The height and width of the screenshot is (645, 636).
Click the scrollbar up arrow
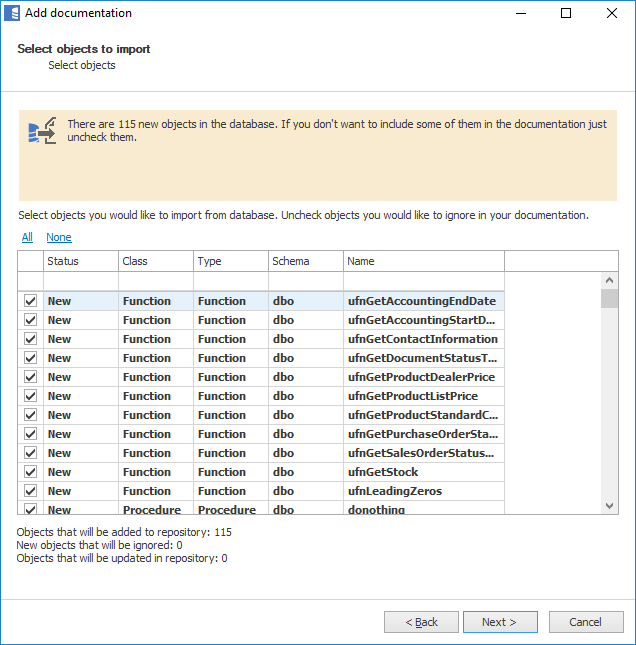(609, 281)
